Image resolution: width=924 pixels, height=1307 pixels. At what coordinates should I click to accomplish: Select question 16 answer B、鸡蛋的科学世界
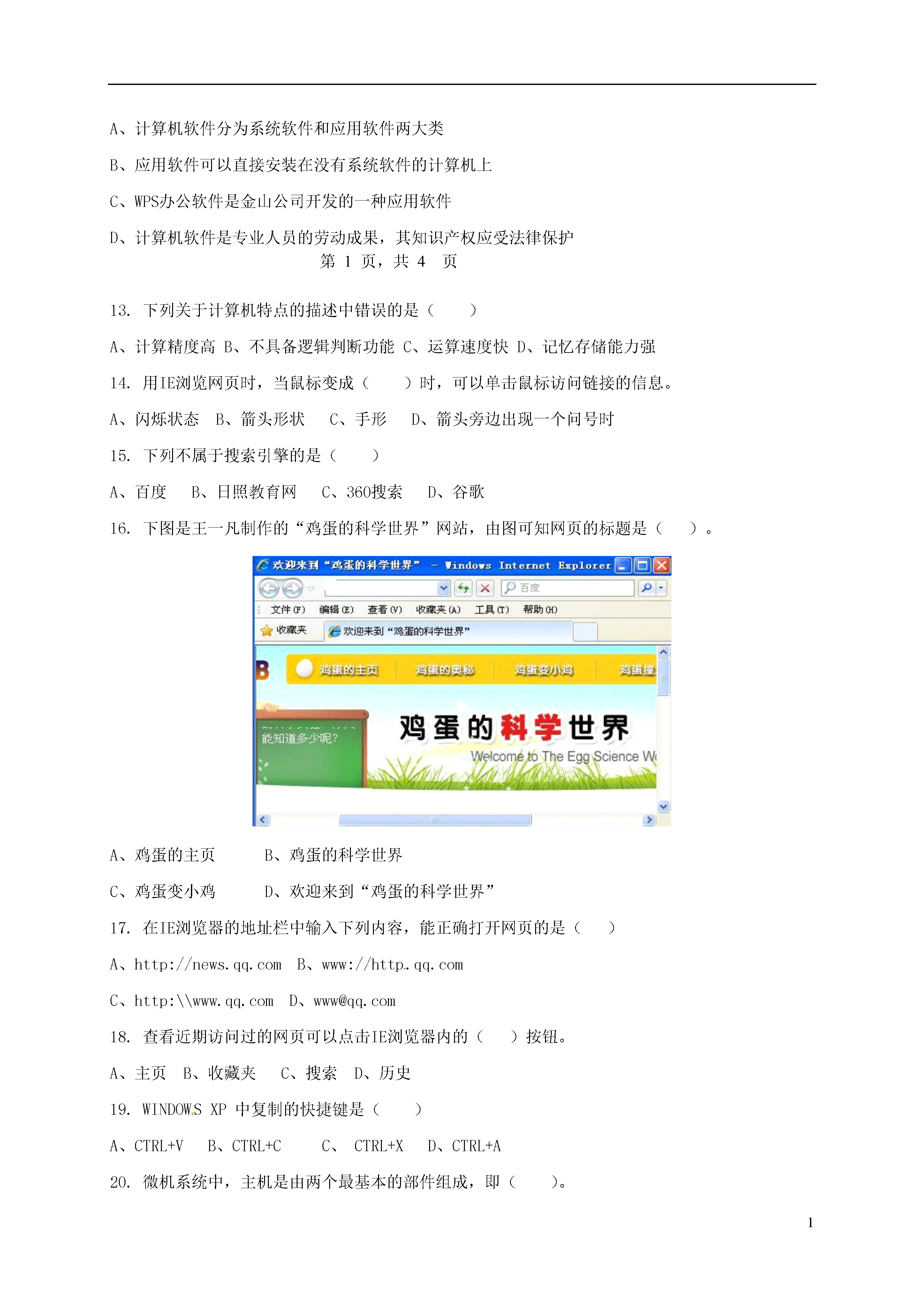(333, 855)
